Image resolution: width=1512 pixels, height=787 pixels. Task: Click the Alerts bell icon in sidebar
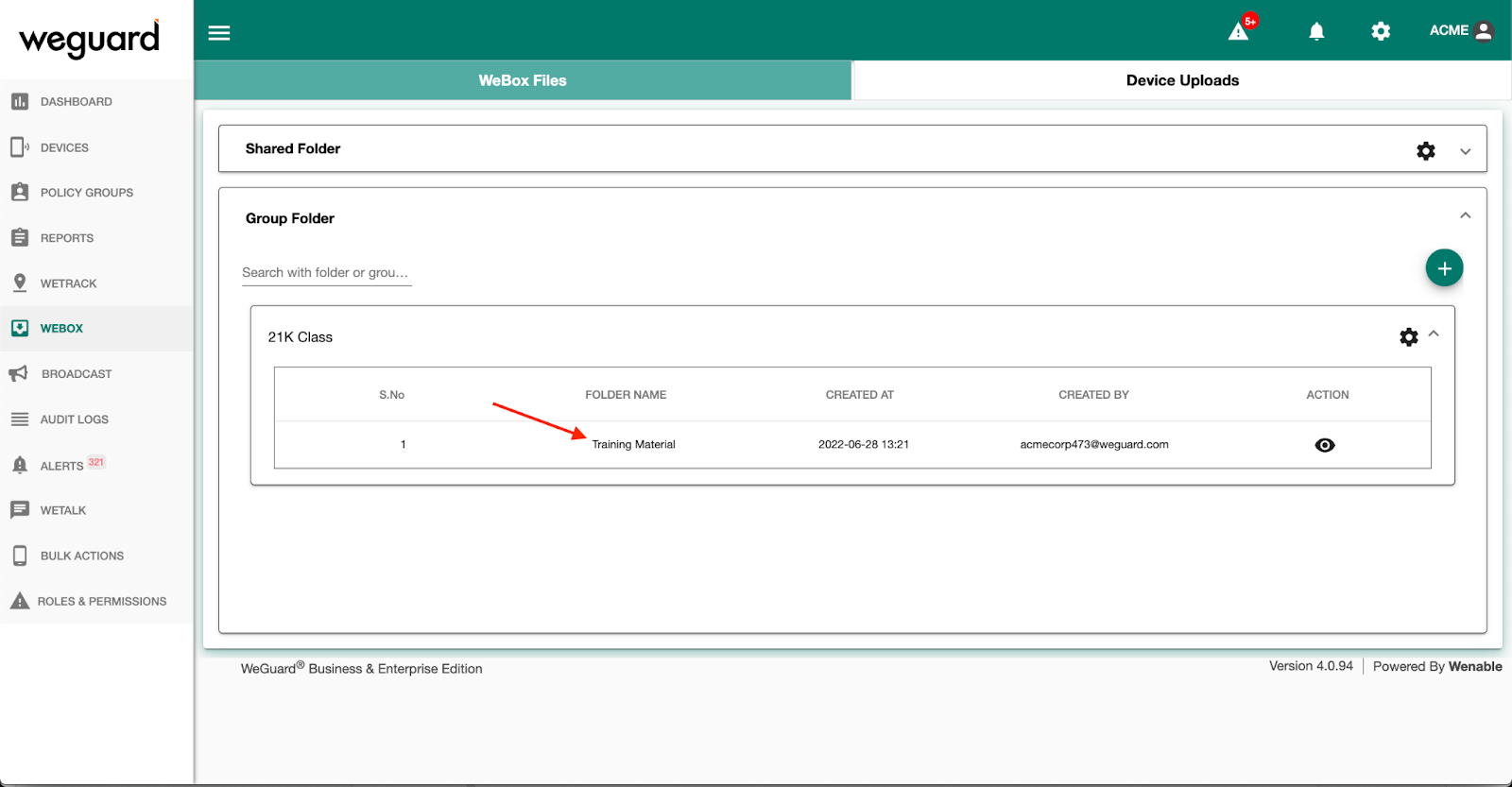(x=20, y=465)
